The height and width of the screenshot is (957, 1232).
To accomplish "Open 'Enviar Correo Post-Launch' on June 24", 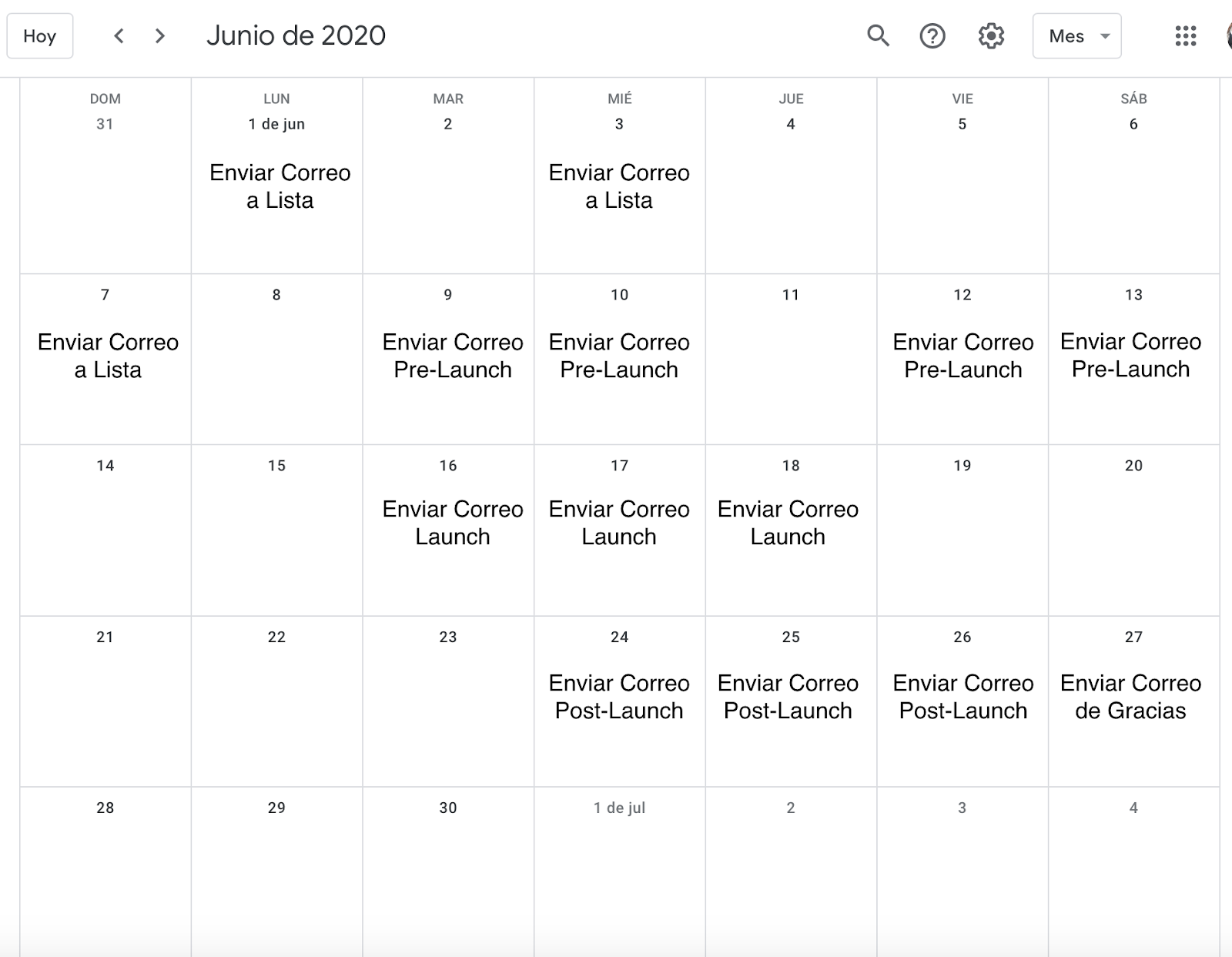I will coord(619,697).
